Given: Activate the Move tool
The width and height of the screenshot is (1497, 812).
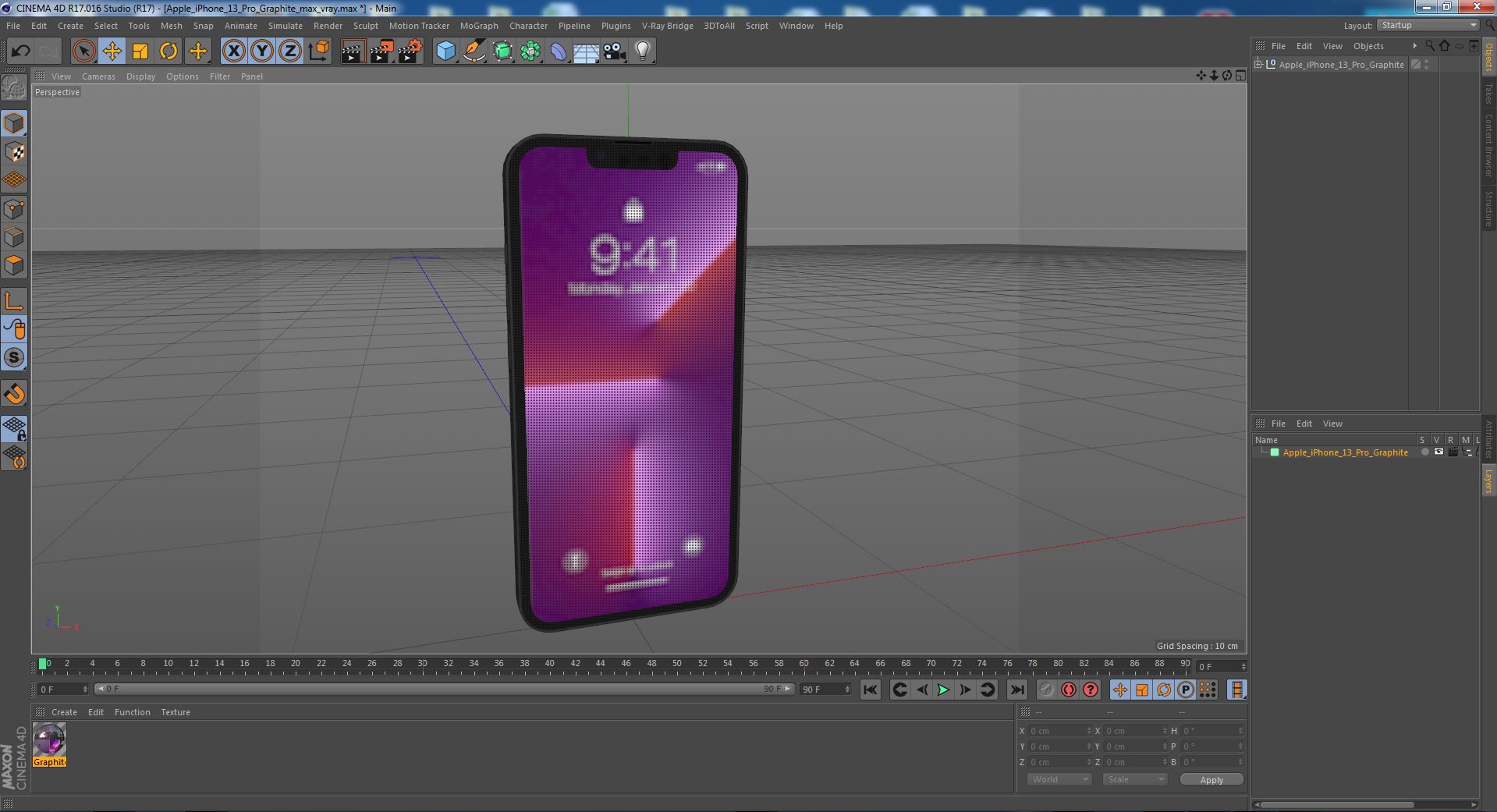Looking at the screenshot, I should coord(112,51).
